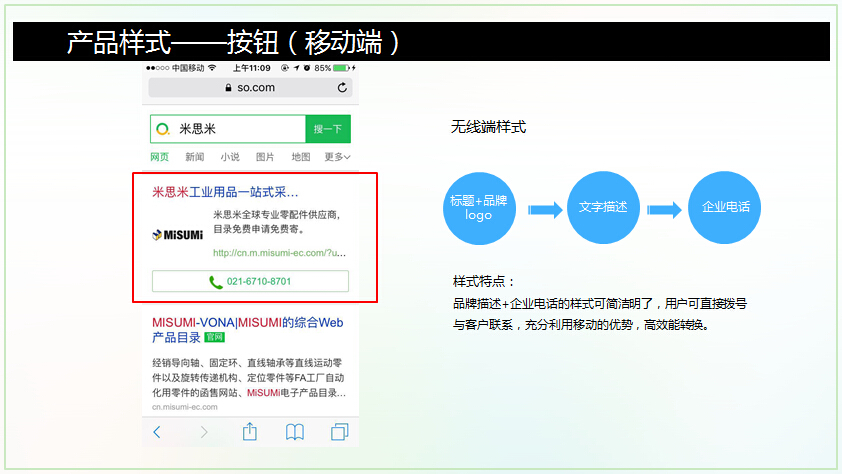Click the MiSUMi brand logo

coord(177,235)
